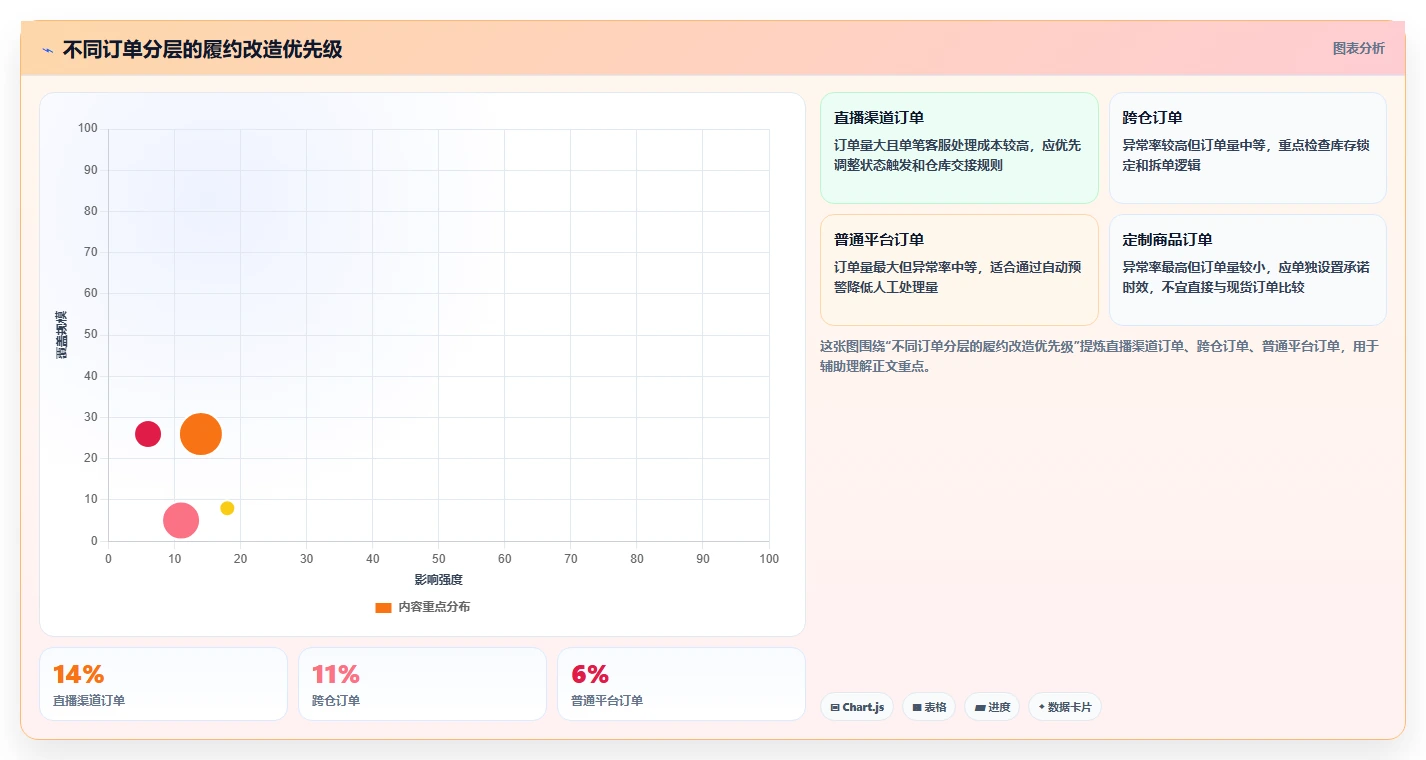Image resolution: width=1426 pixels, height=760 pixels.
Task: Click the 内容重点分布 legend label text
Action: 434,607
